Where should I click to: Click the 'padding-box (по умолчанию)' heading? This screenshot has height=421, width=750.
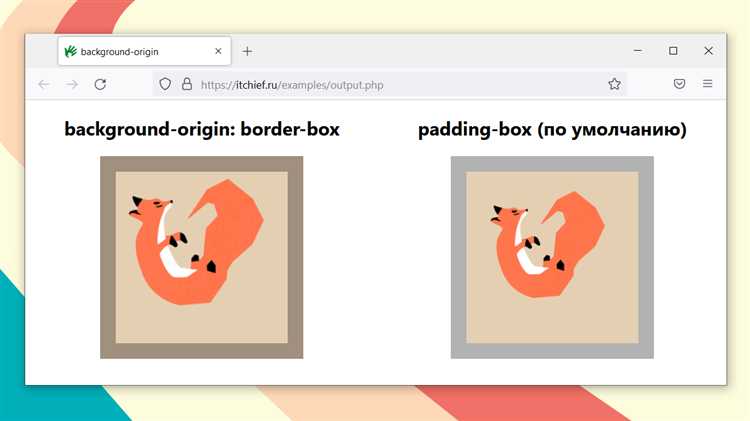[552, 130]
